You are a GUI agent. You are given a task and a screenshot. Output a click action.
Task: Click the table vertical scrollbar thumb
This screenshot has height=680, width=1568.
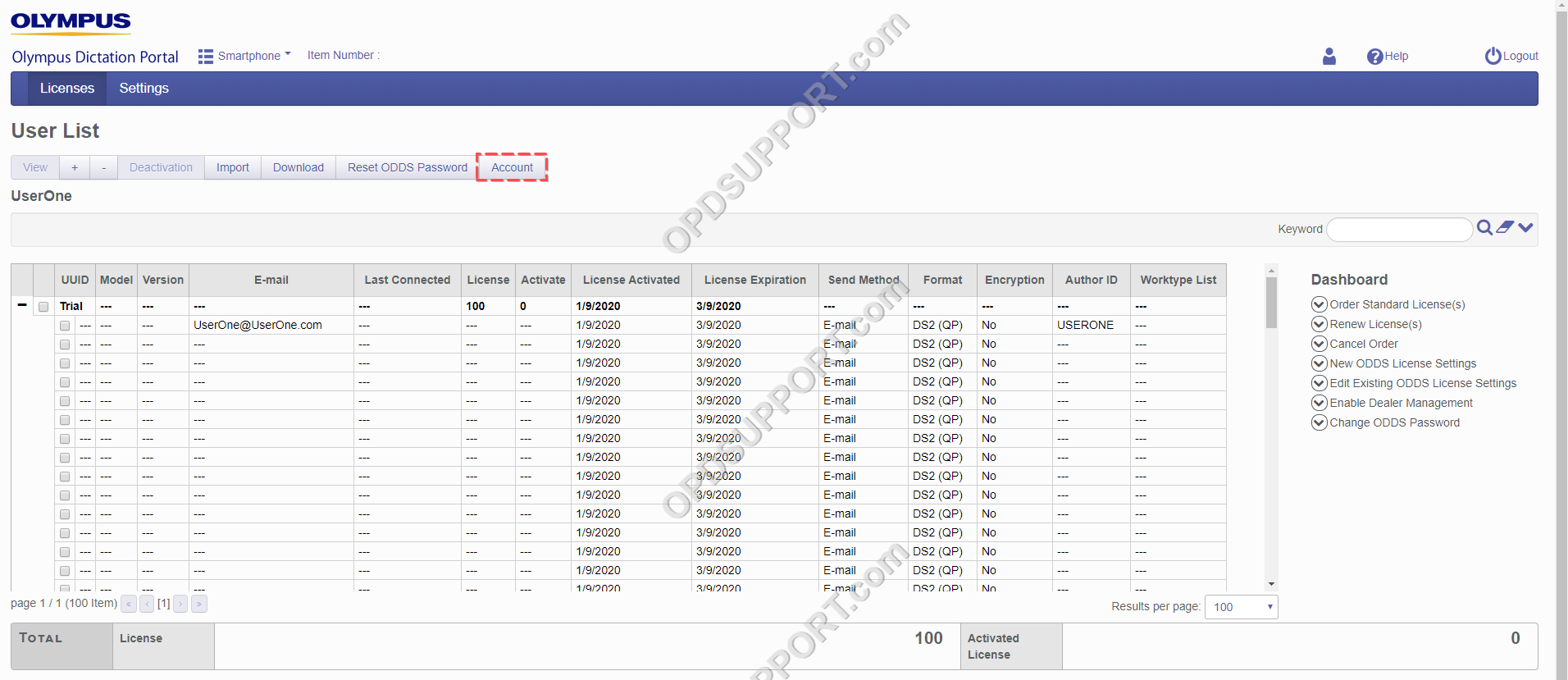point(1271,302)
